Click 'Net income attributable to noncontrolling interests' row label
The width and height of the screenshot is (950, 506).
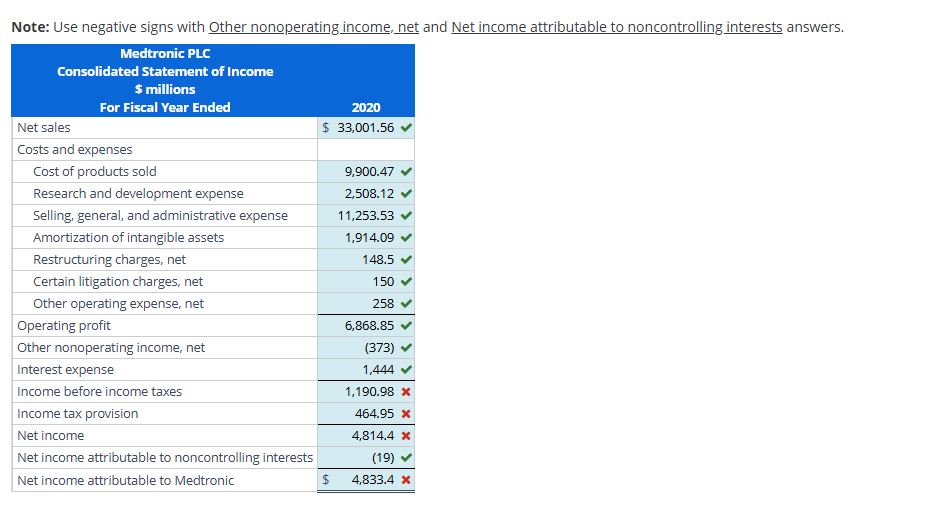click(165, 458)
